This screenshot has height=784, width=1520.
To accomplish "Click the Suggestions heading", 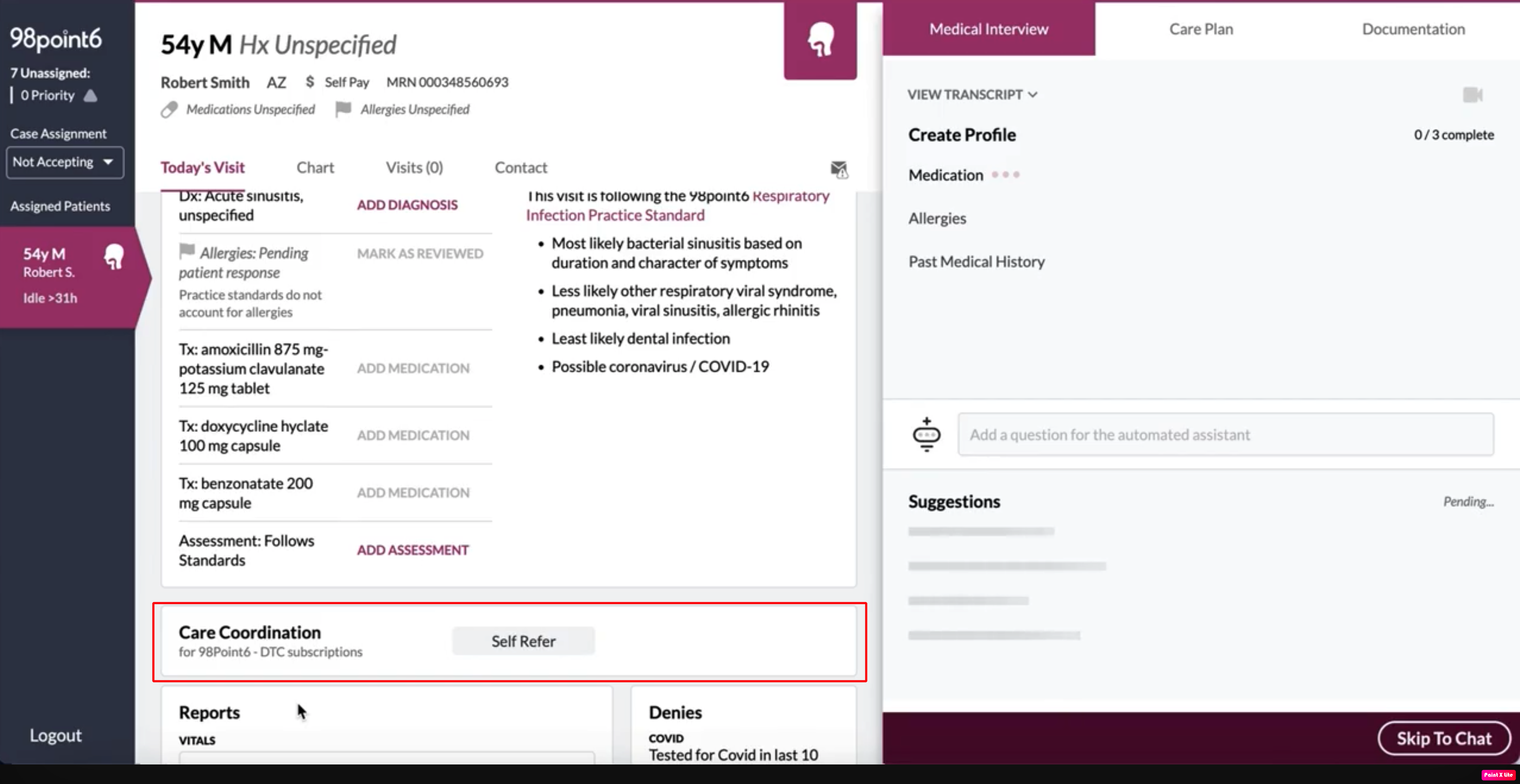I will [954, 502].
